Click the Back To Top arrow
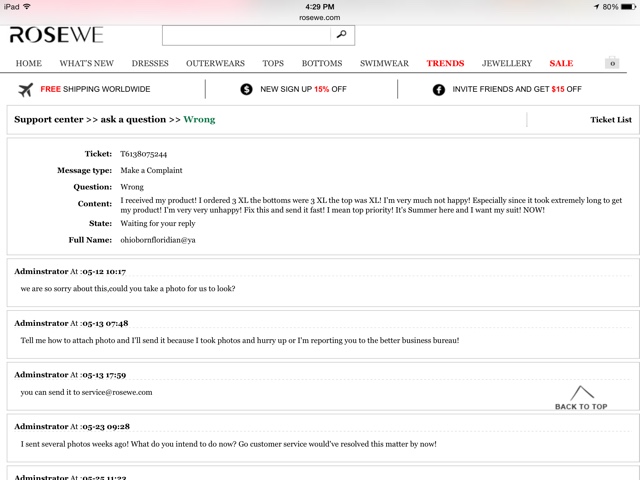The width and height of the screenshot is (640, 480). [582, 393]
